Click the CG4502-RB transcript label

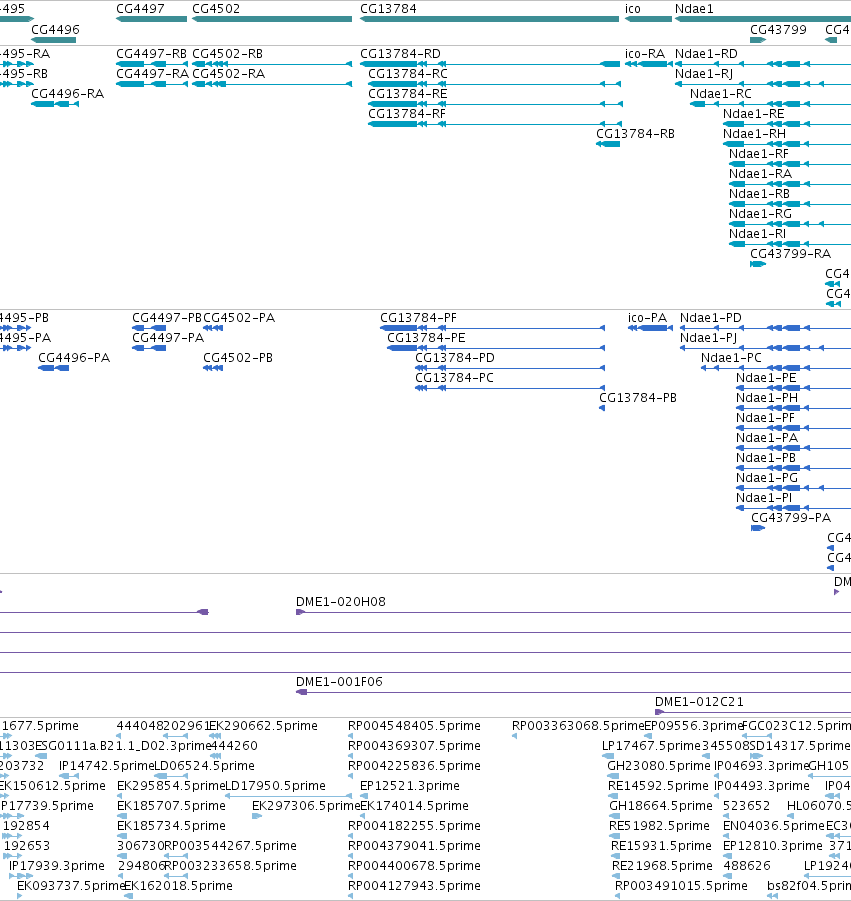pos(228,53)
